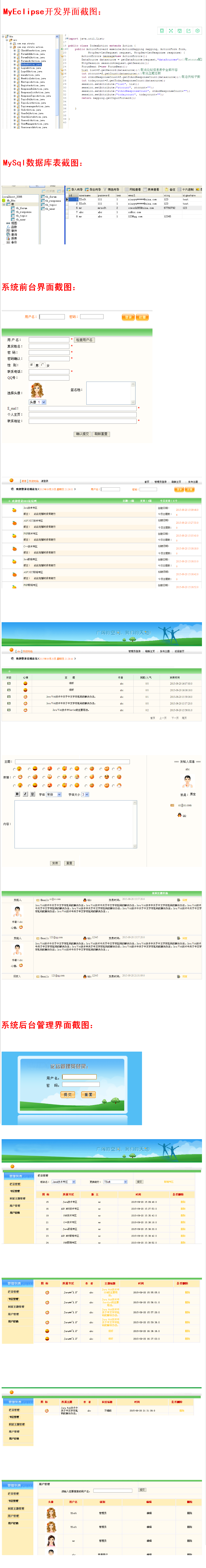Select the 女 gender radio button

point(43,365)
